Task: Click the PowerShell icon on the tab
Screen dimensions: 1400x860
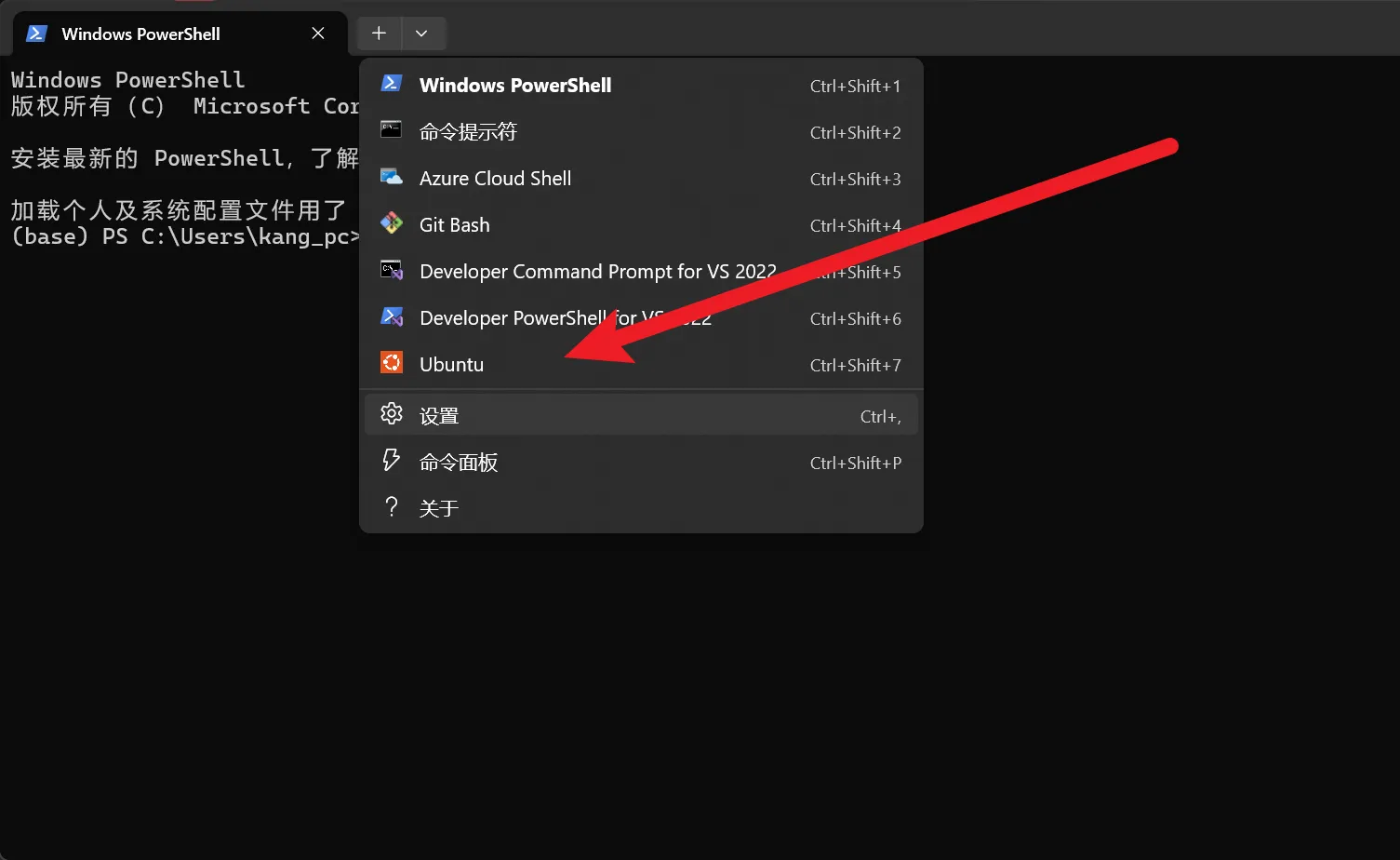Action: click(x=36, y=34)
